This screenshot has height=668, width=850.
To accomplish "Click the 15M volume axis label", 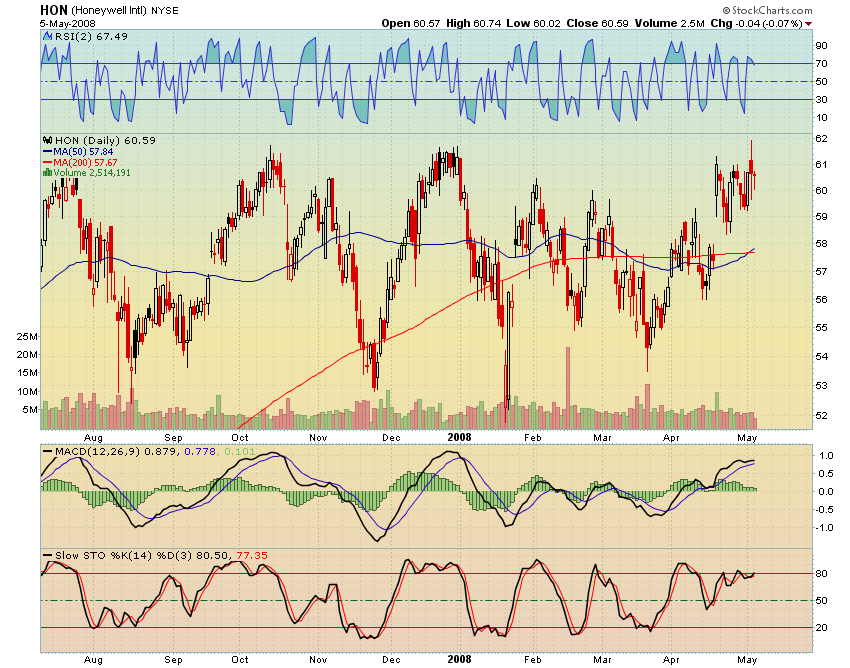I will (27, 372).
